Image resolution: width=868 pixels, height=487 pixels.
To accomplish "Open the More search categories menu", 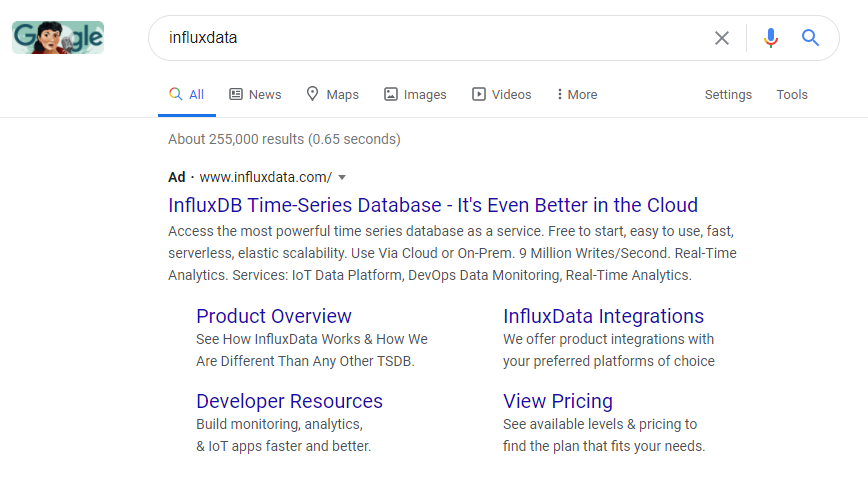I will click(x=577, y=95).
